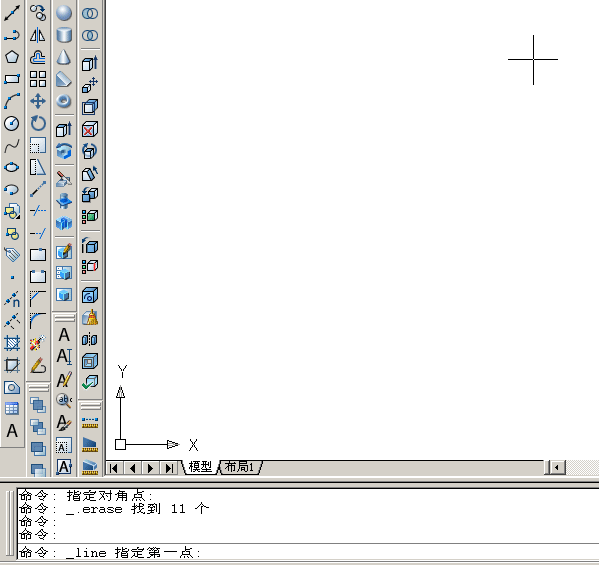This screenshot has height=565, width=599.
Task: Select the Circle draw tool
Action: [12, 123]
